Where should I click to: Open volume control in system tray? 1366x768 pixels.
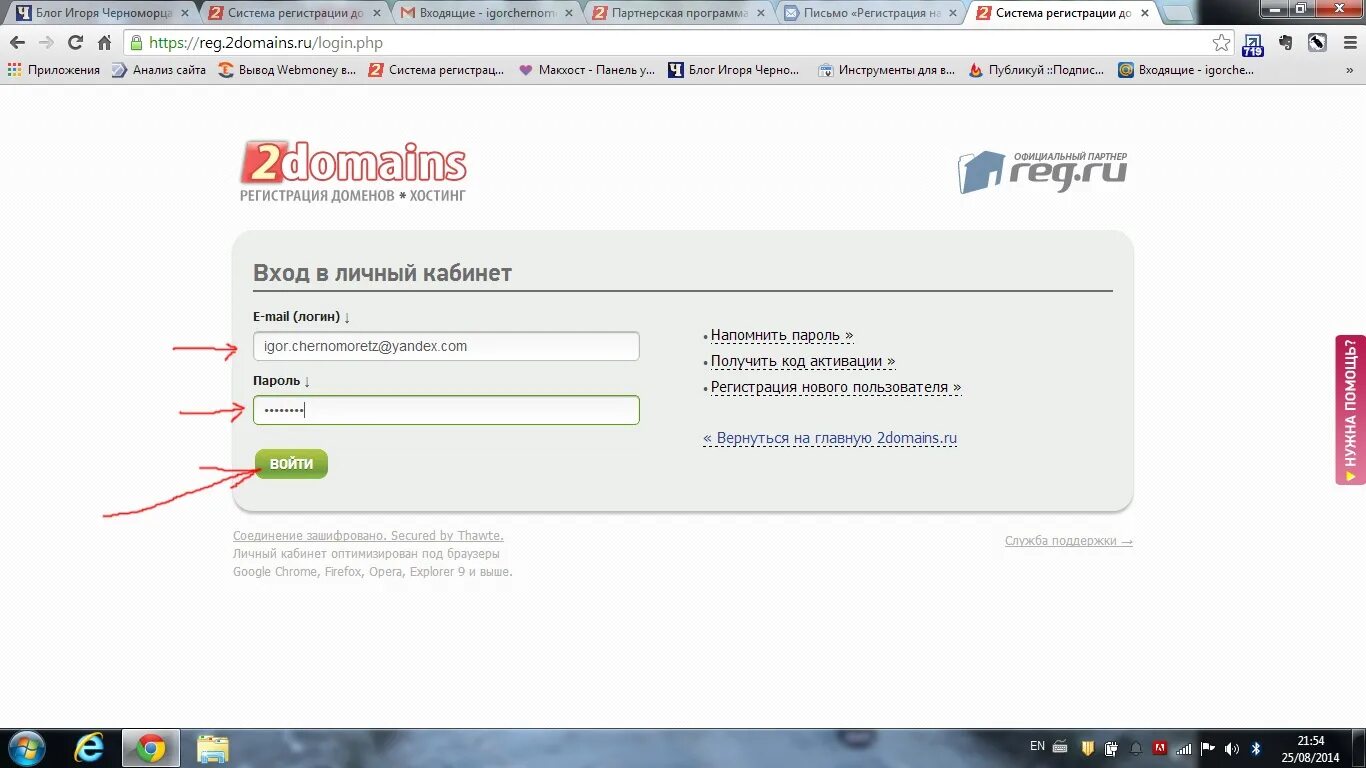(1232, 748)
